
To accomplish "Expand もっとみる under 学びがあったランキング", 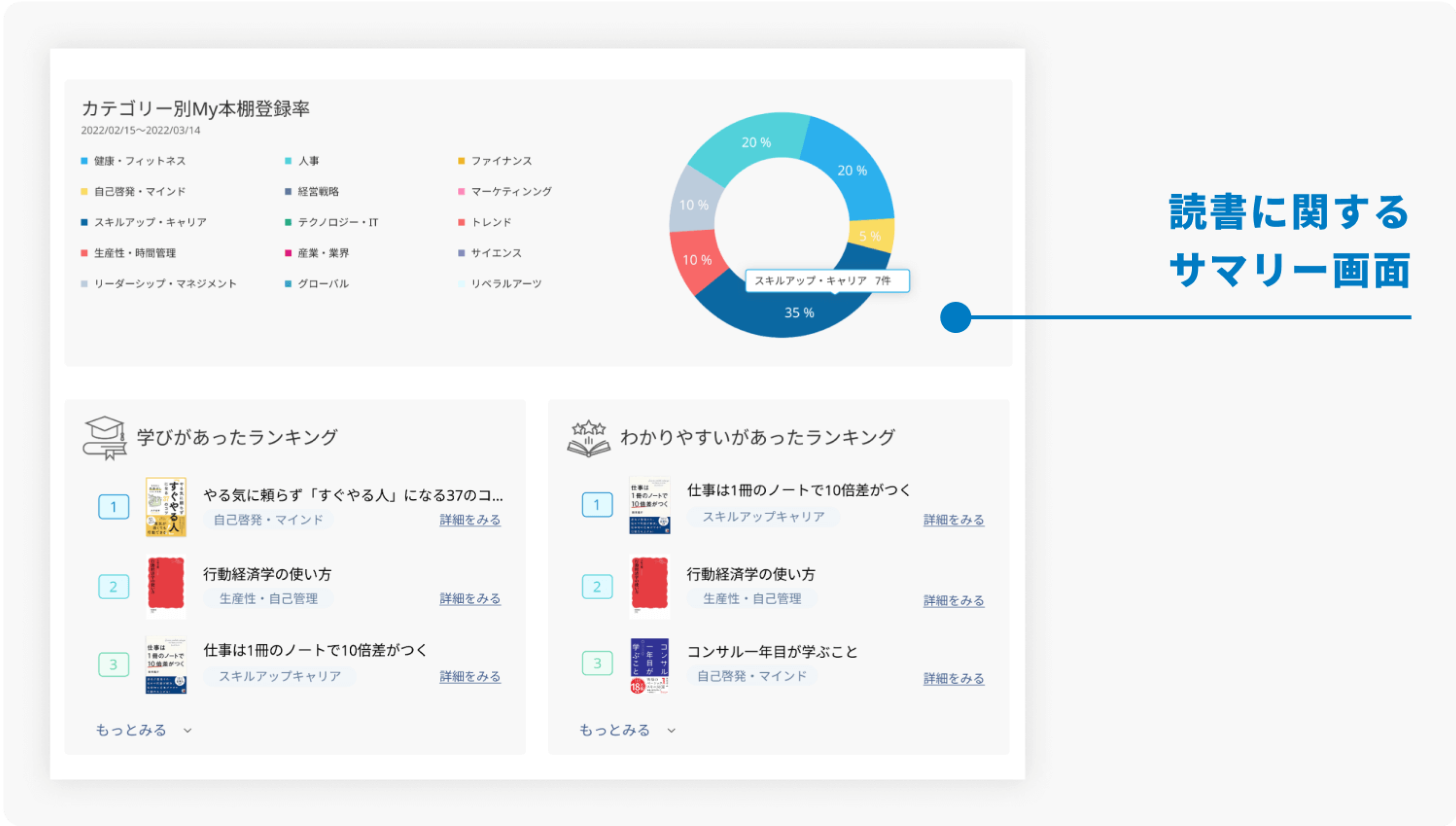I will (131, 730).
